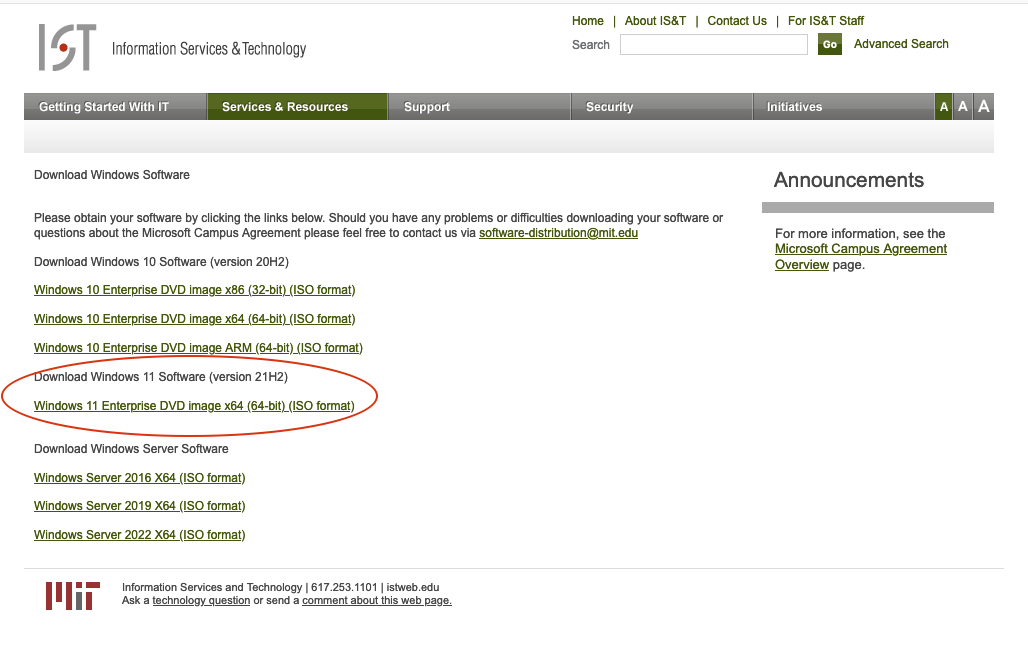Open Advanced Search
This screenshot has height=653, width=1028.
click(901, 44)
